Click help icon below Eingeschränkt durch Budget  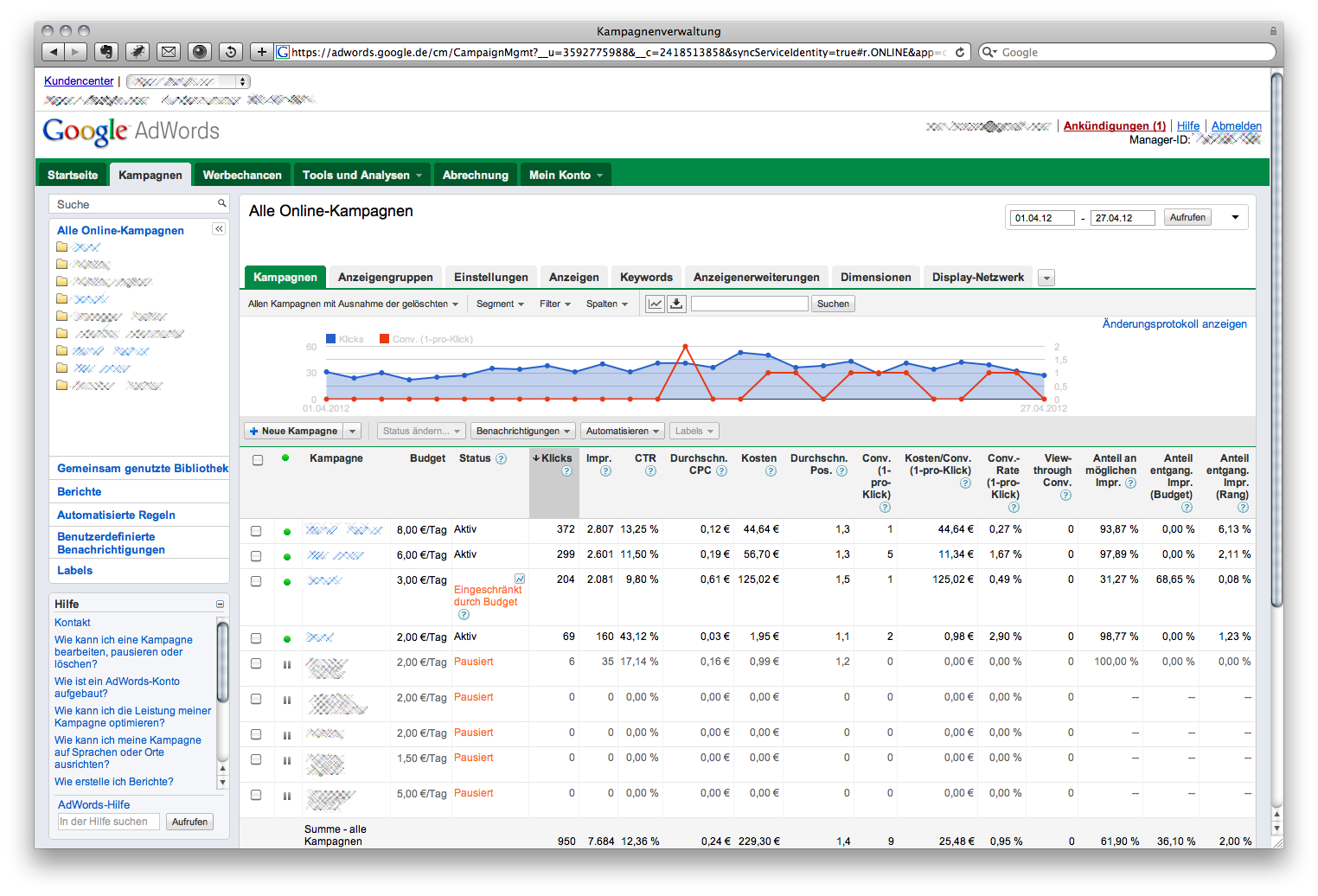click(x=464, y=615)
